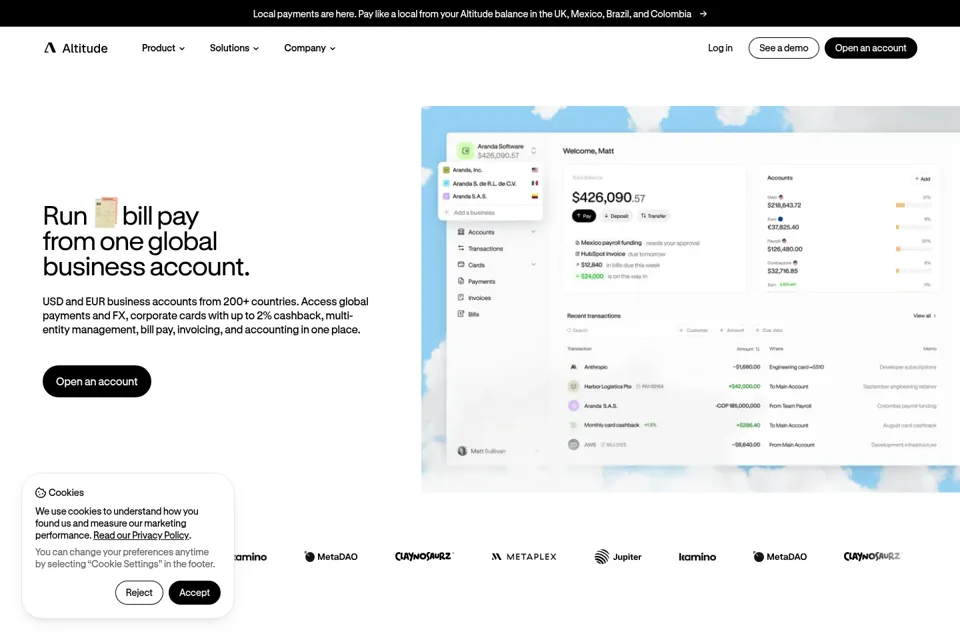Click Log in

coord(720,48)
